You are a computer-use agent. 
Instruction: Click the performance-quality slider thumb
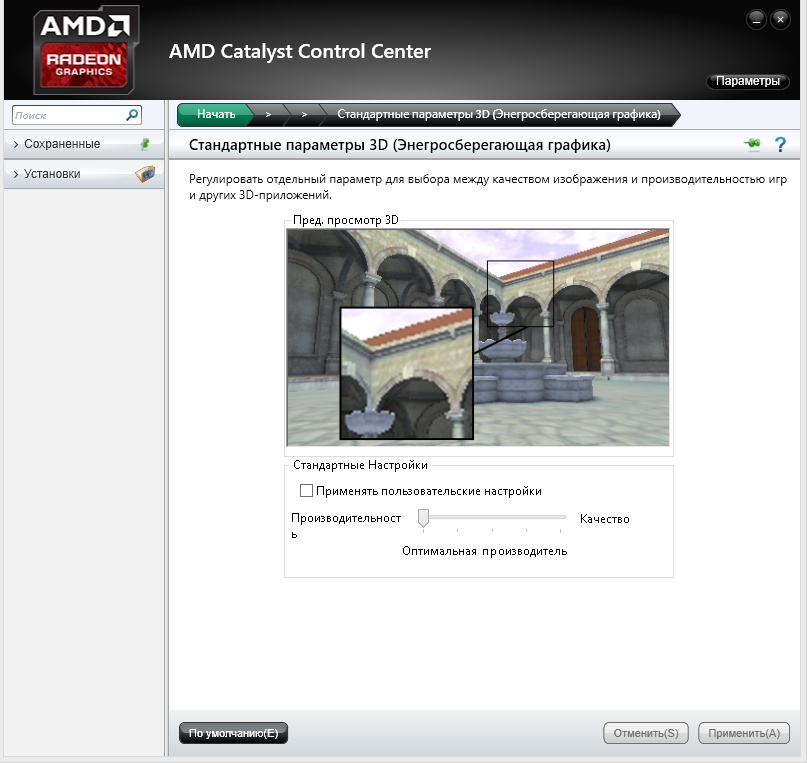[x=423, y=518]
